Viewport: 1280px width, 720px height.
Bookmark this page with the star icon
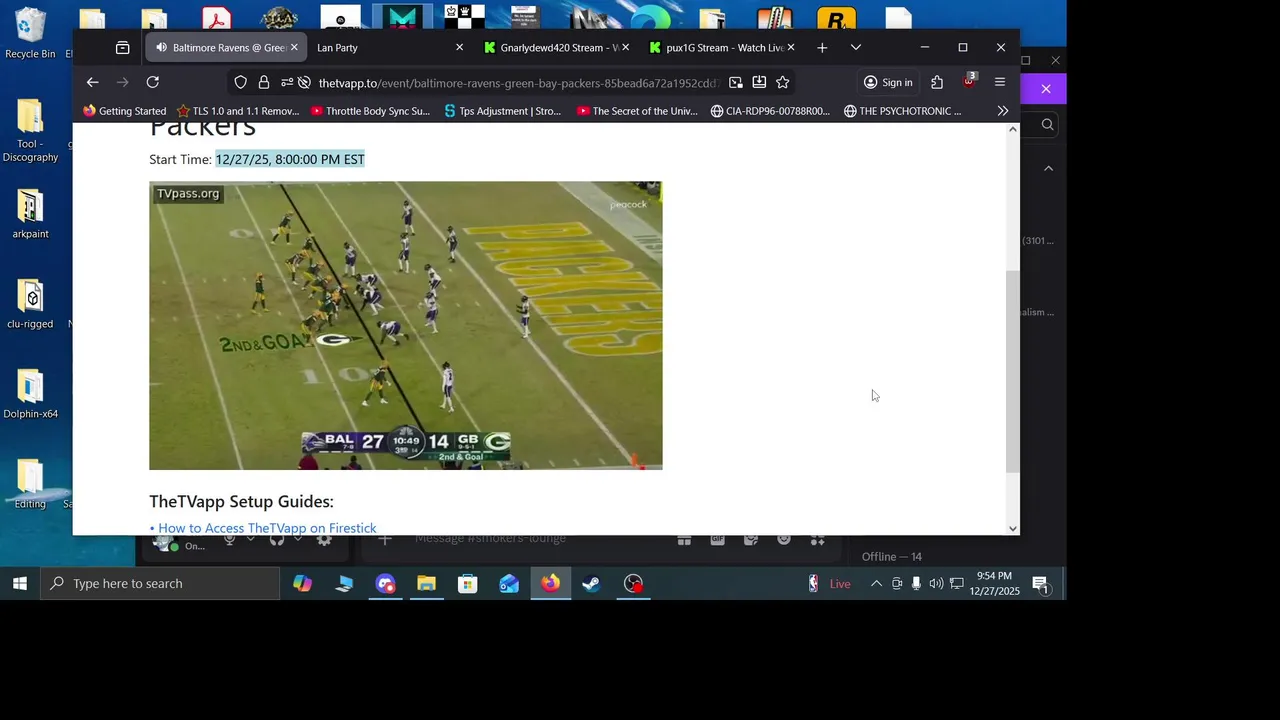(782, 83)
